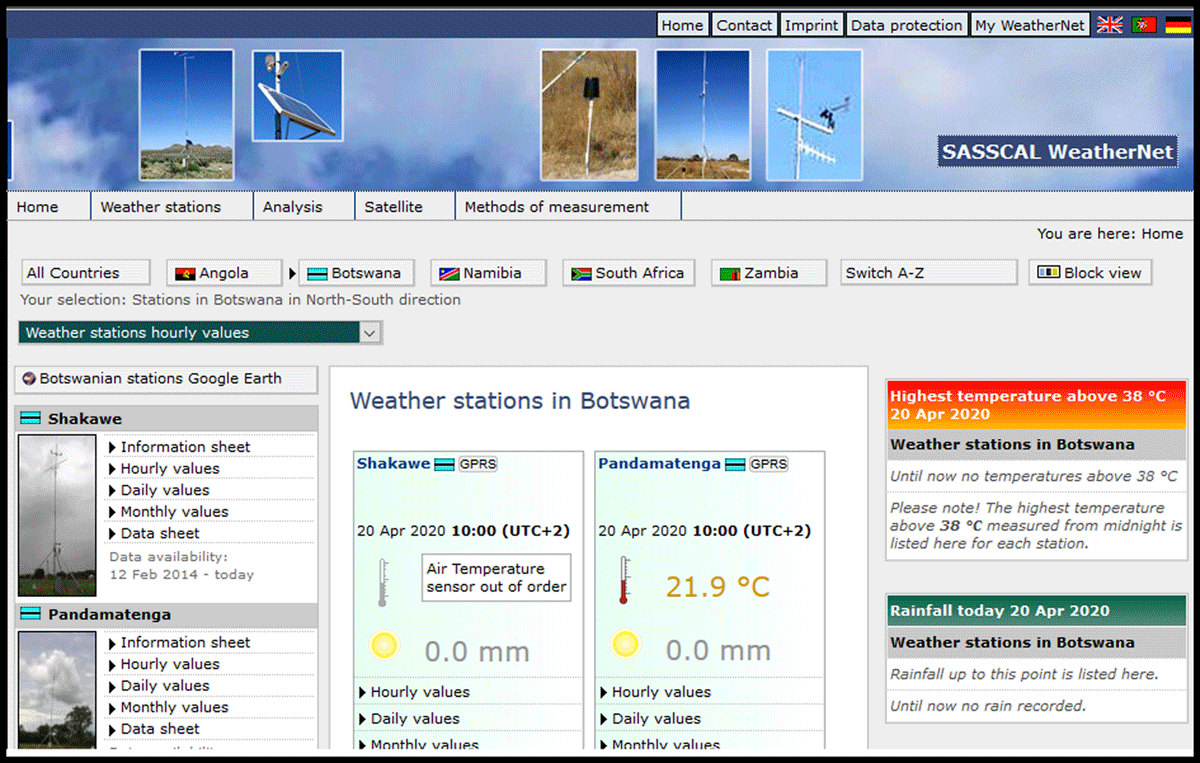
Task: Open the My WeatherNet link
Action: (x=1030, y=25)
